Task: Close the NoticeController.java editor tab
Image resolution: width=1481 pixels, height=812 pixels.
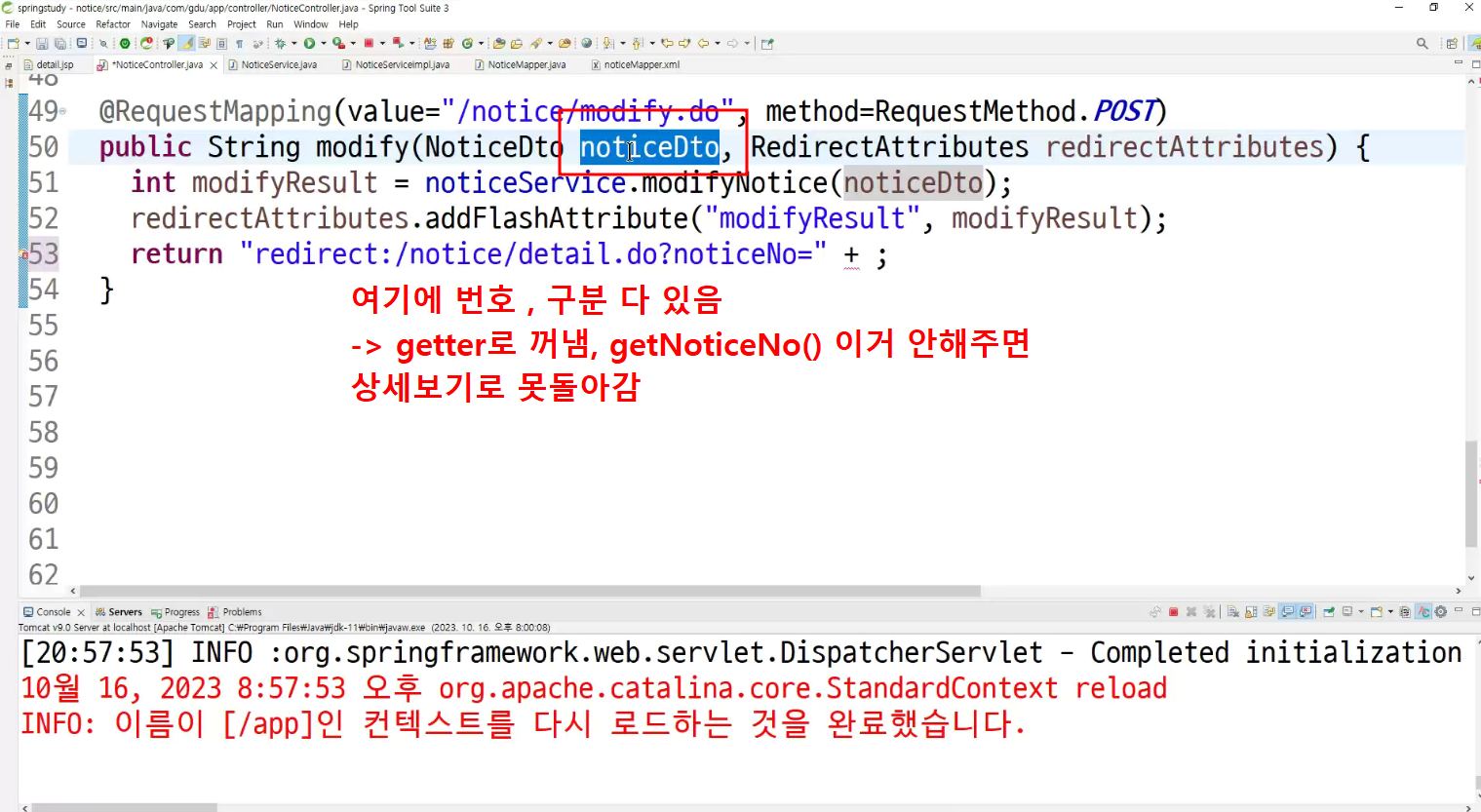Action: click(x=214, y=65)
